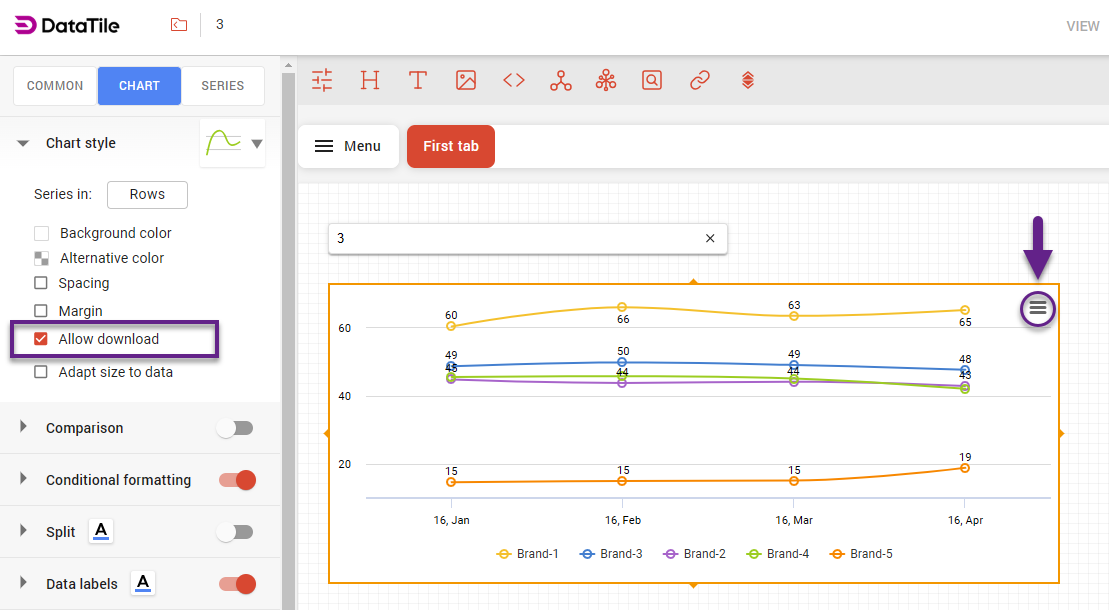The height and width of the screenshot is (610, 1109).
Task: Enable the Spacing checkbox
Action: coord(41,283)
